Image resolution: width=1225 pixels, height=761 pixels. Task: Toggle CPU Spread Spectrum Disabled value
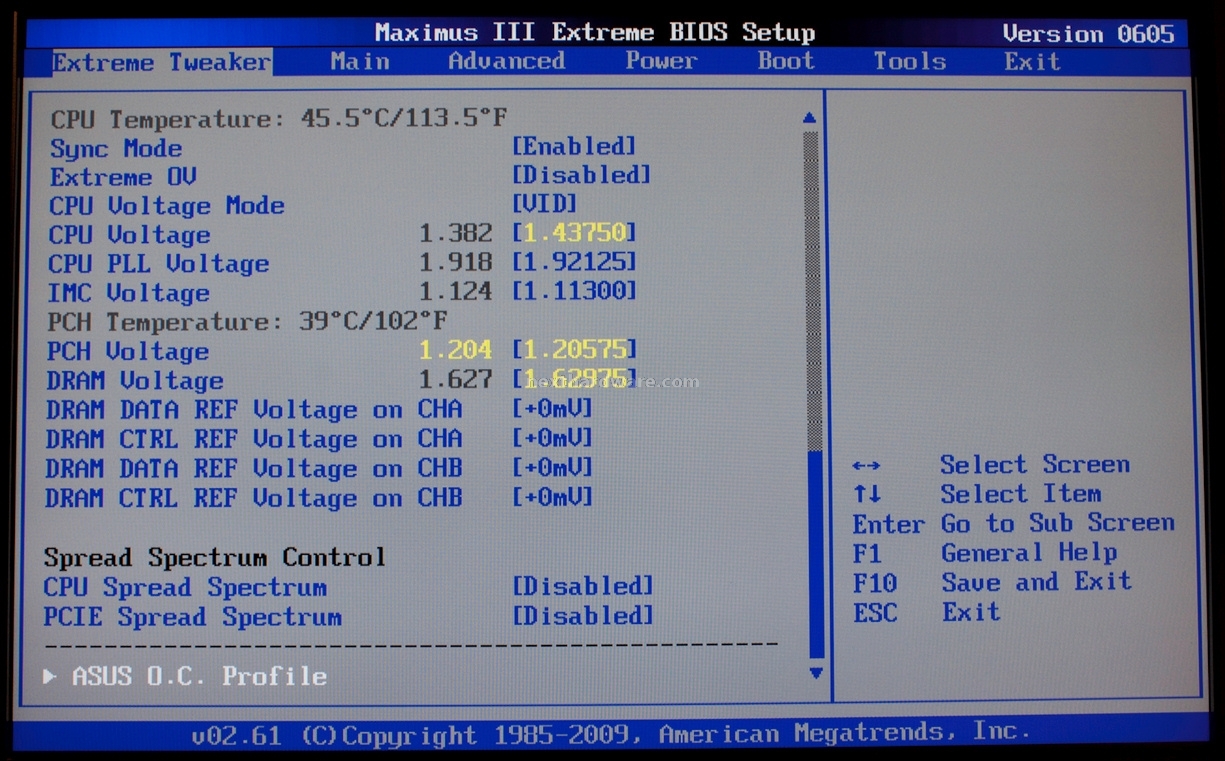click(x=583, y=586)
